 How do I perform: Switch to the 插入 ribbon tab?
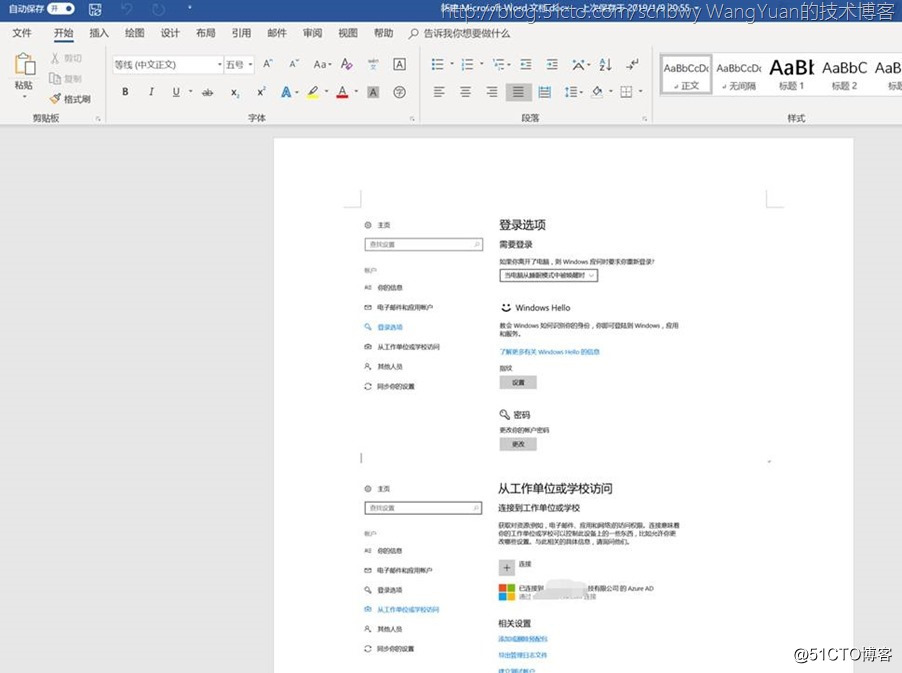99,33
